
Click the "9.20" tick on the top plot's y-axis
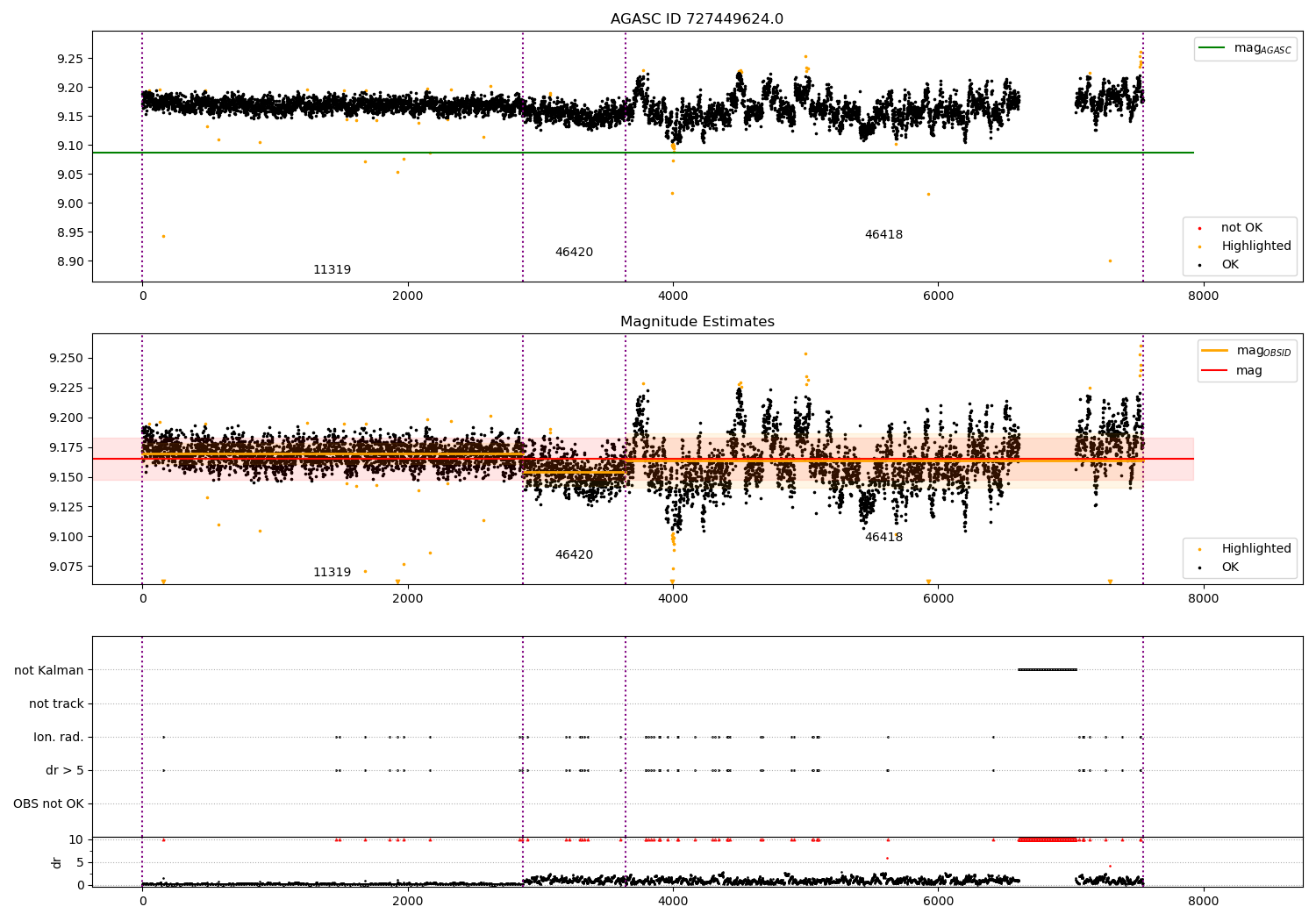click(x=70, y=88)
